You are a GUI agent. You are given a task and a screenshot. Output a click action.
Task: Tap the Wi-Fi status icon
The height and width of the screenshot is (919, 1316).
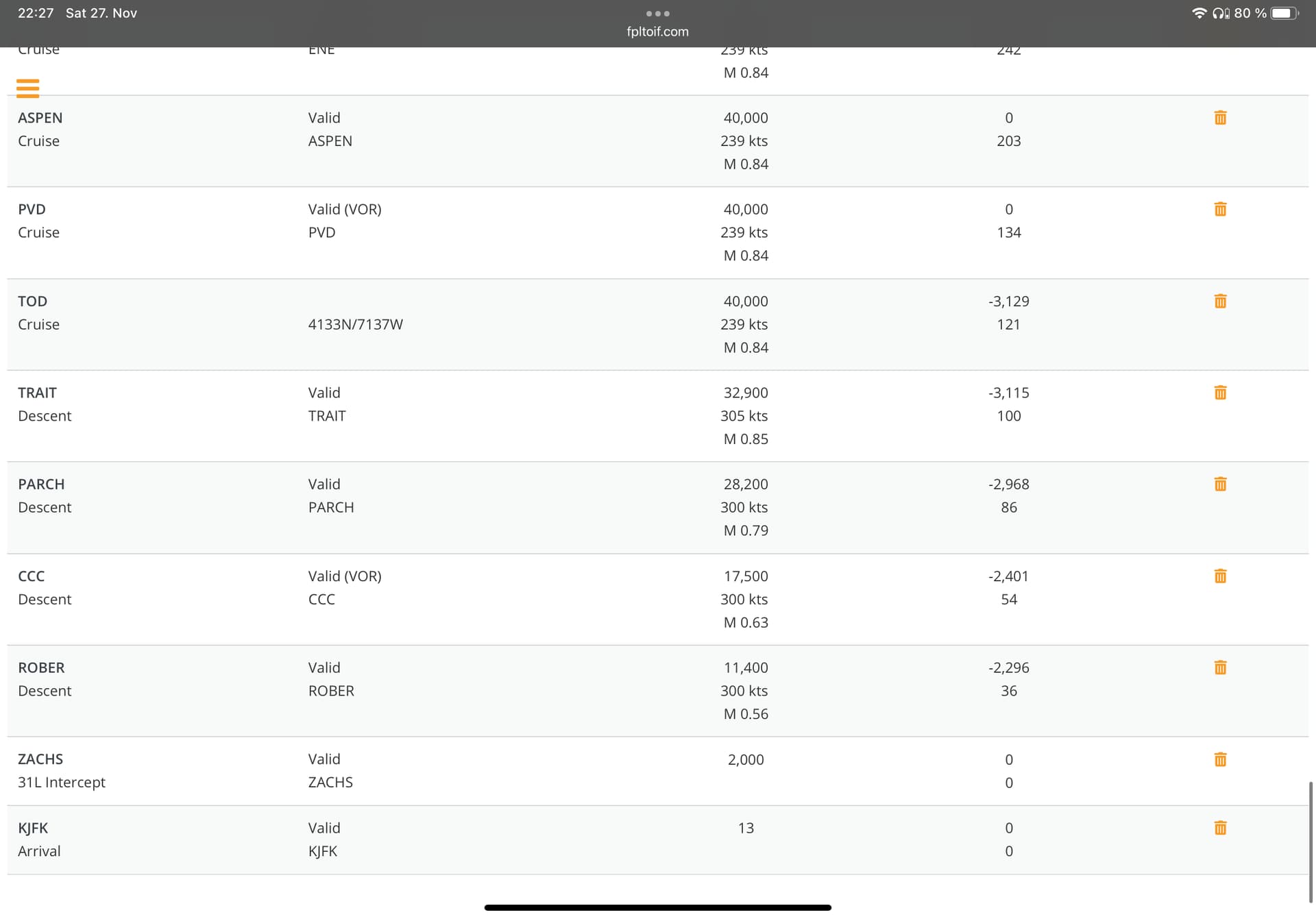(x=1199, y=13)
